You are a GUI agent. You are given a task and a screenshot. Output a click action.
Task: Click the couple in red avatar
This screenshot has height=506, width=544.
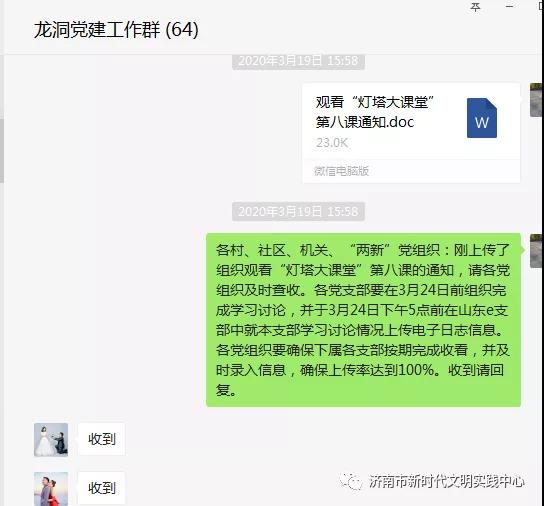[x=51, y=489]
